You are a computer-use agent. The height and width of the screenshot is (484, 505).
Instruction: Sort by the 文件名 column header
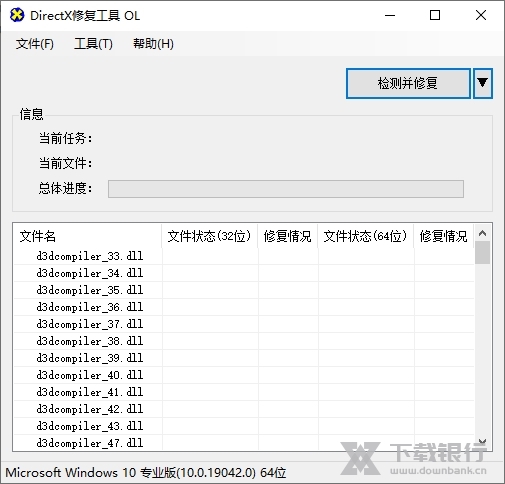[x=87, y=236]
